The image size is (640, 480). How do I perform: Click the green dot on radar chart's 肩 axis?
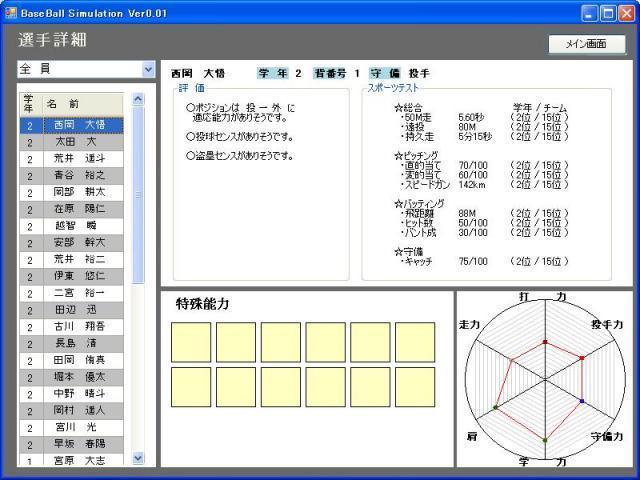[496, 408]
